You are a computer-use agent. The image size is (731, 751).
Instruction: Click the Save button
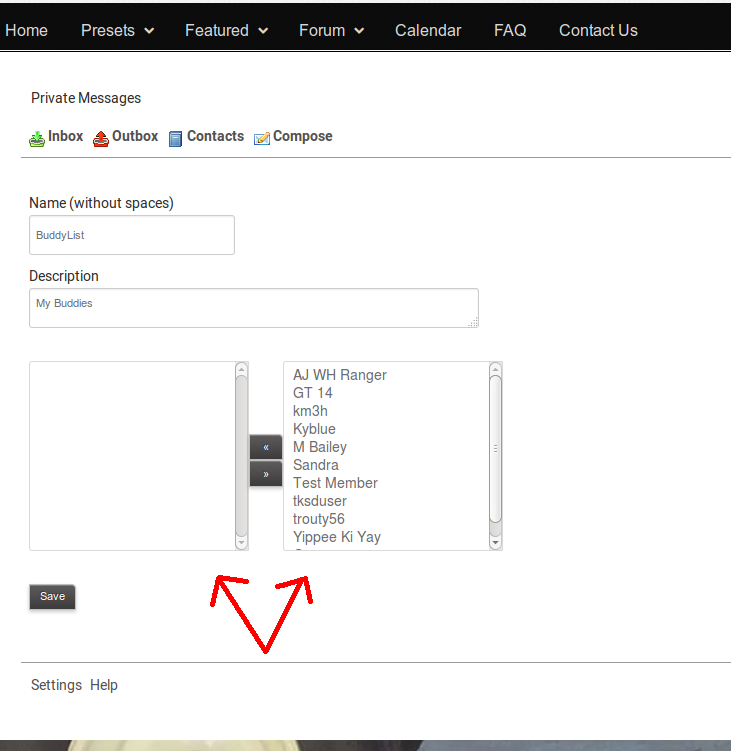(52, 597)
